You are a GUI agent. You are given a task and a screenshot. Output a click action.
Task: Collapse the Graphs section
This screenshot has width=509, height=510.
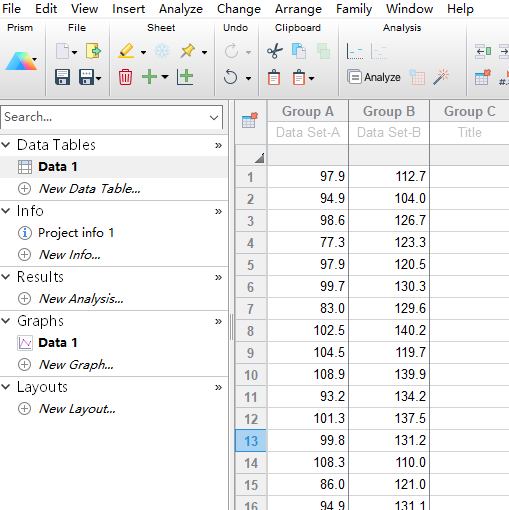pos(6,321)
